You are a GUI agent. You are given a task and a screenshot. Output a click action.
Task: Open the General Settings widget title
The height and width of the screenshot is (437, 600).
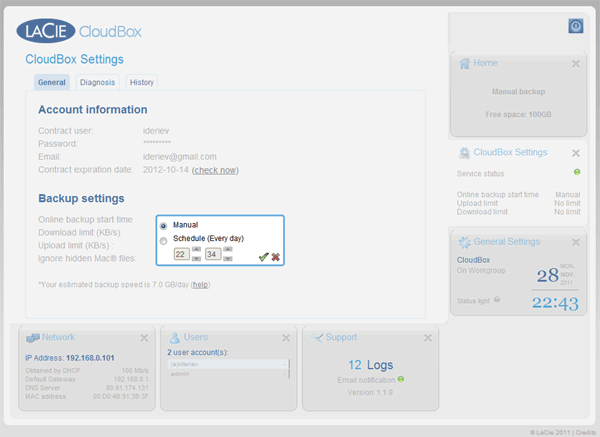tap(507, 242)
